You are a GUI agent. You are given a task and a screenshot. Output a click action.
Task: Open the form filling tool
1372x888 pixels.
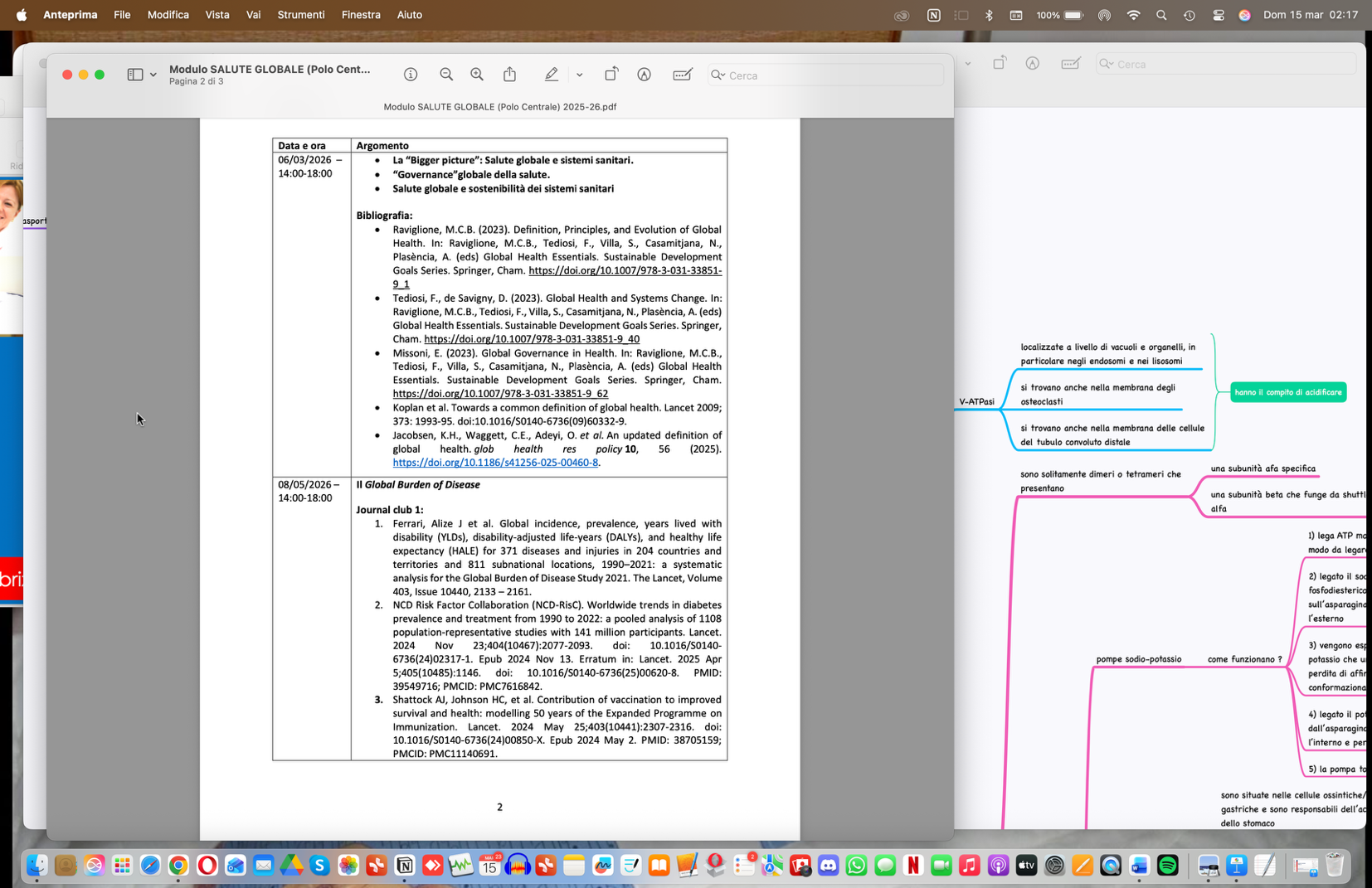[x=683, y=75]
